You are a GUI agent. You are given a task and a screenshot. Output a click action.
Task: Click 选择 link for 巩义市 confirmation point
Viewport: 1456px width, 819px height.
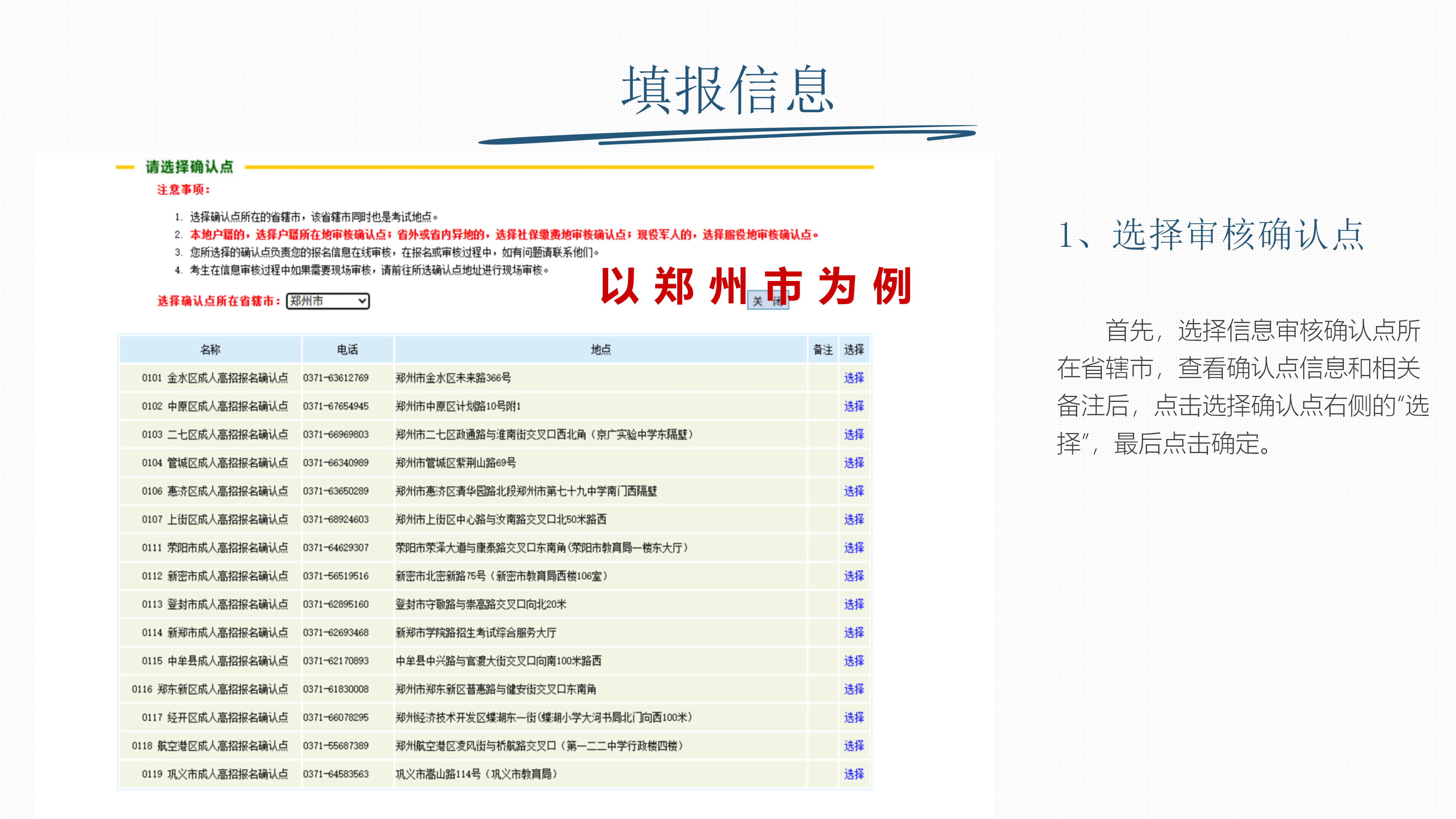pos(854,774)
